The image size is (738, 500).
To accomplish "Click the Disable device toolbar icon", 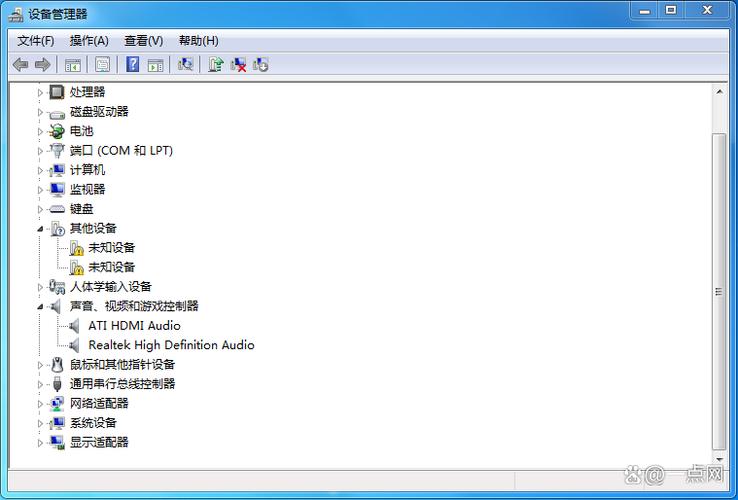I will [x=261, y=65].
